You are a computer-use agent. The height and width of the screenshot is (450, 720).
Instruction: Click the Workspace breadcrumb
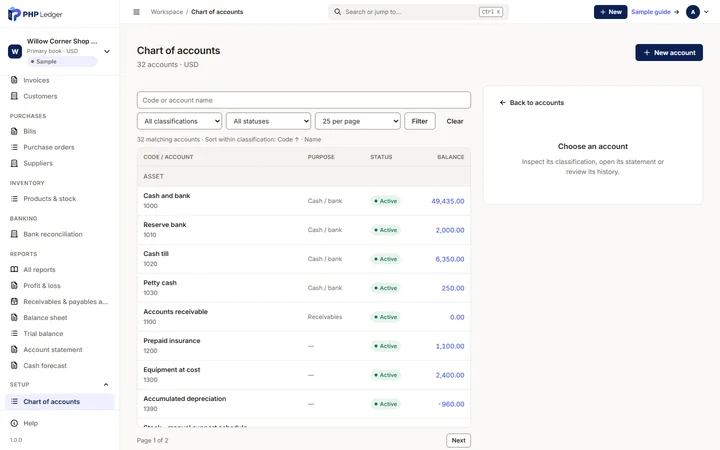(167, 12)
